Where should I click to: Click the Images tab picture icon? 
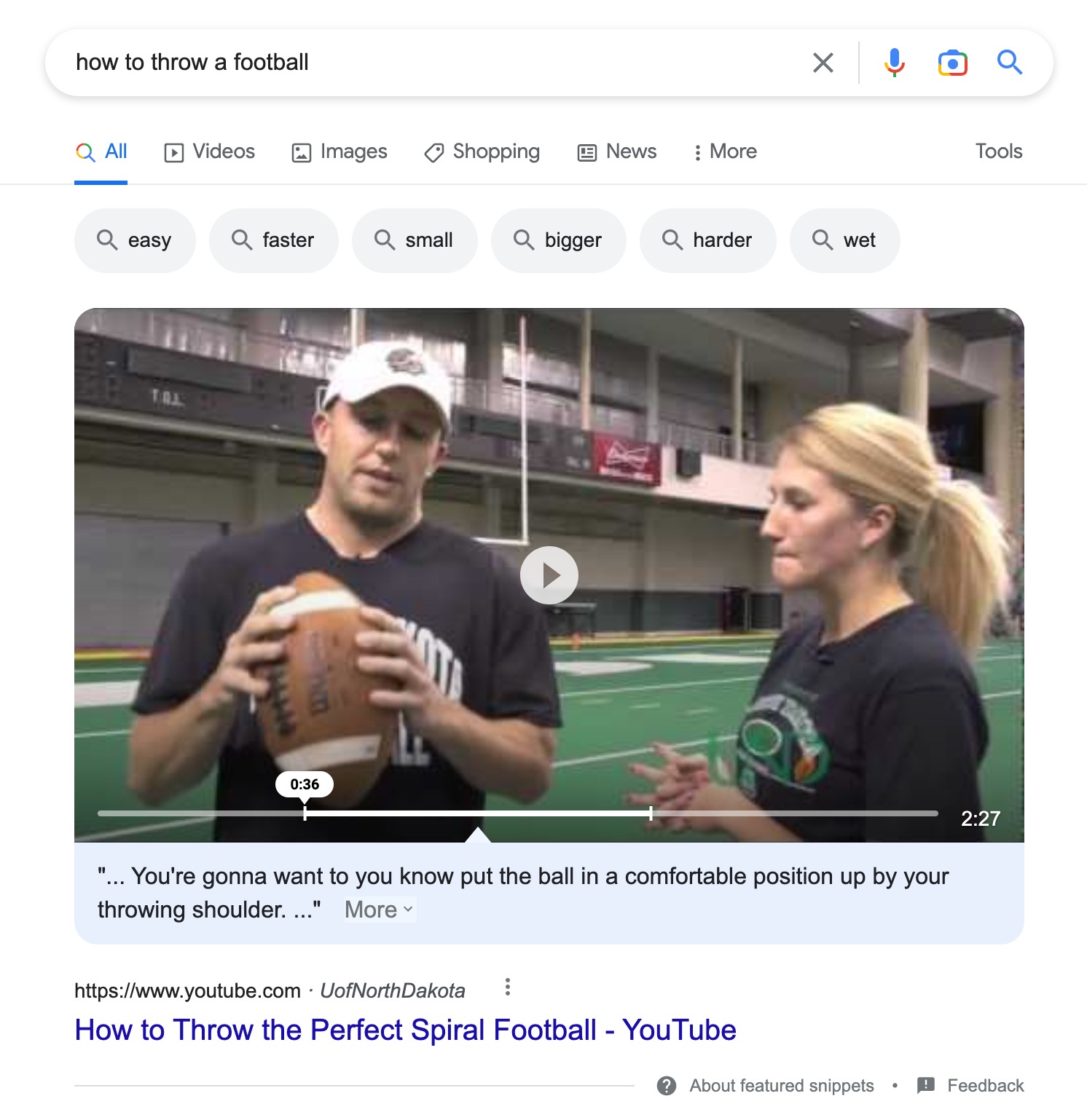tap(302, 152)
